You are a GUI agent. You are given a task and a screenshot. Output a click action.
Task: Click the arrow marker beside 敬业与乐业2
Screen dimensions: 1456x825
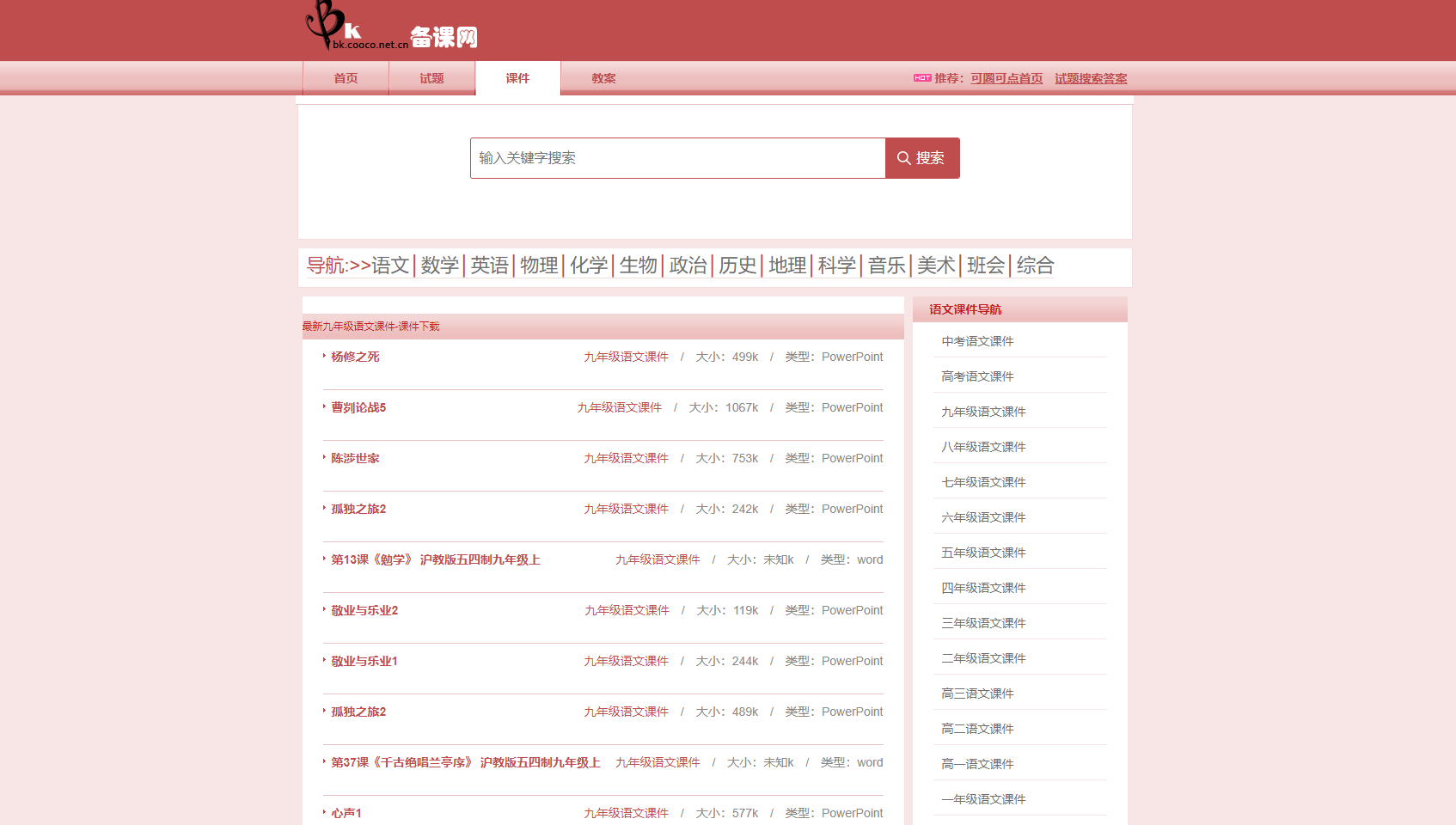pyautogui.click(x=323, y=610)
